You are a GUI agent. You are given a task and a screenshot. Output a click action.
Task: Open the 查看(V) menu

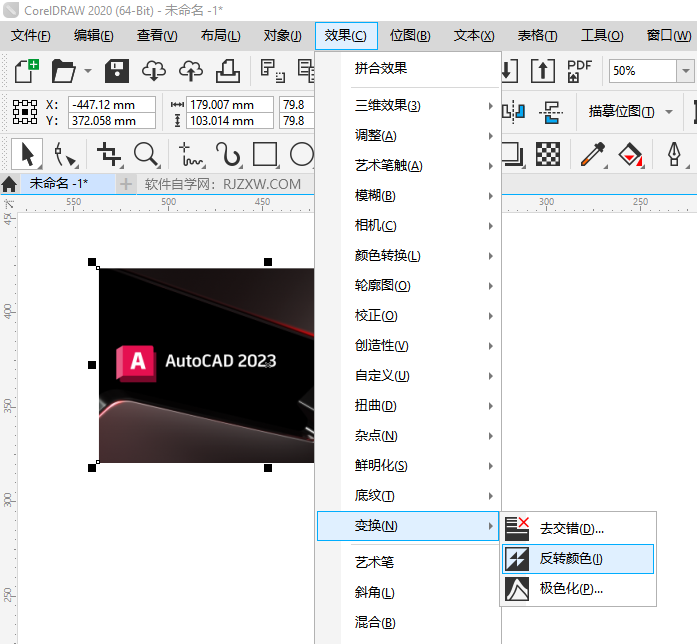(x=157, y=36)
